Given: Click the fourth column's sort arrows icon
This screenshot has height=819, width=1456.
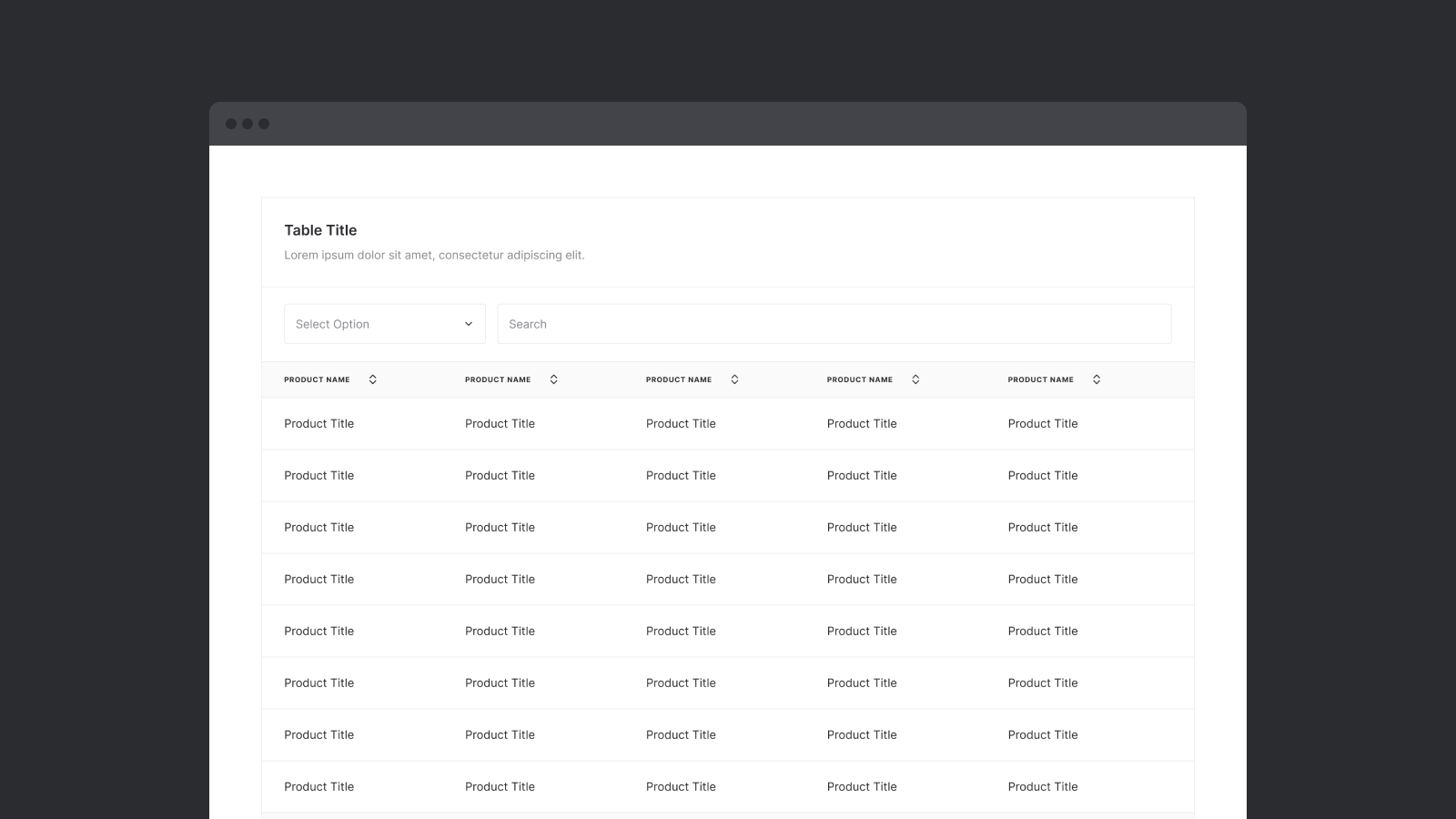Looking at the screenshot, I should 915,379.
